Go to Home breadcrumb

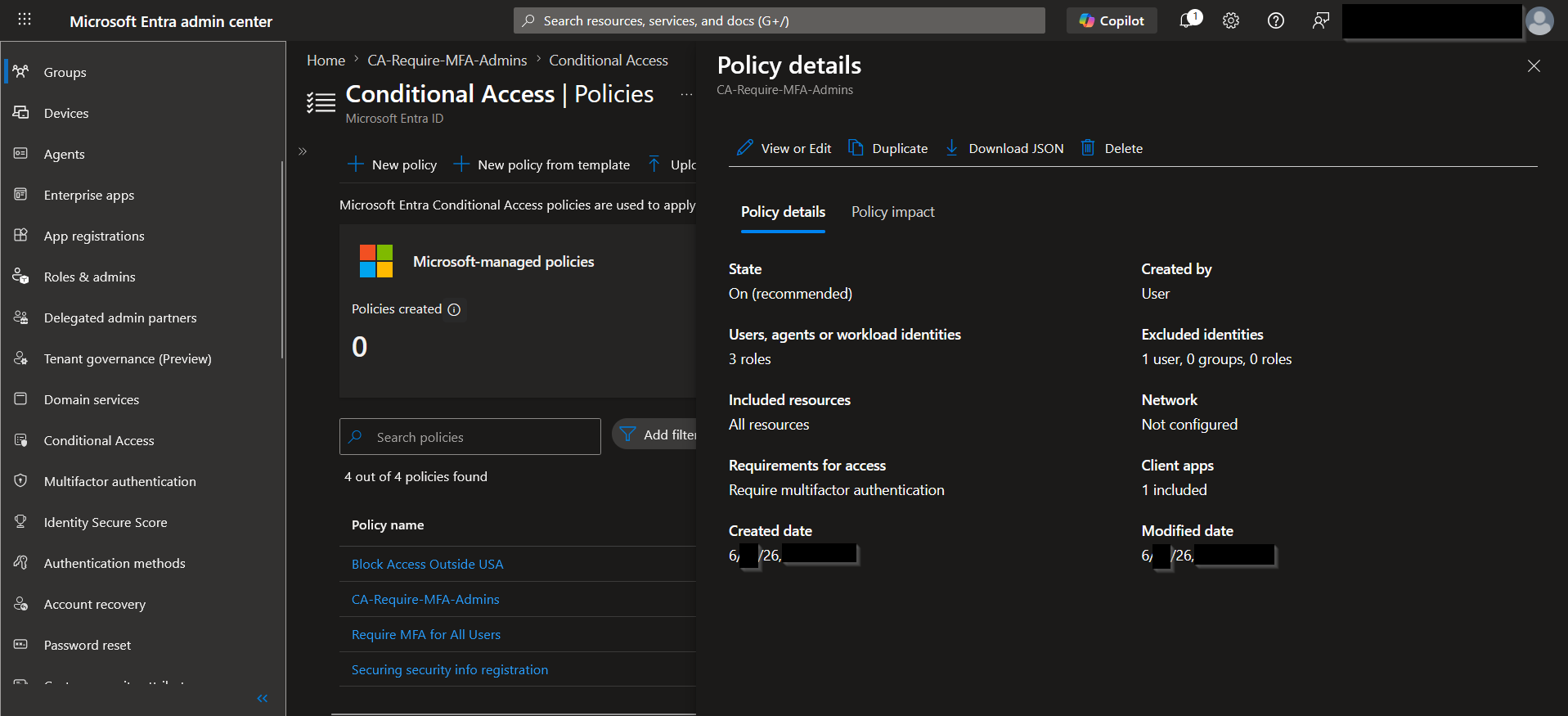tap(326, 61)
